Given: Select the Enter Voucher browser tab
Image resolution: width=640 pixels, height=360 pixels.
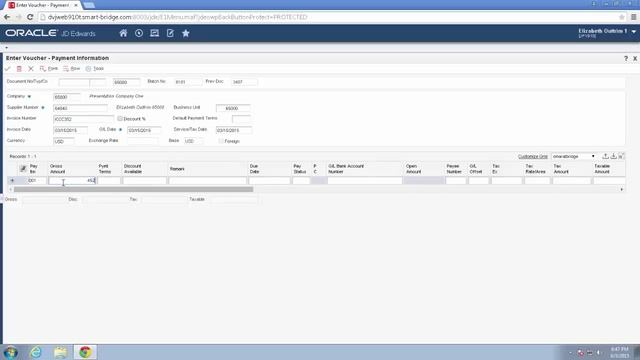Looking at the screenshot, I should tap(43, 5).
